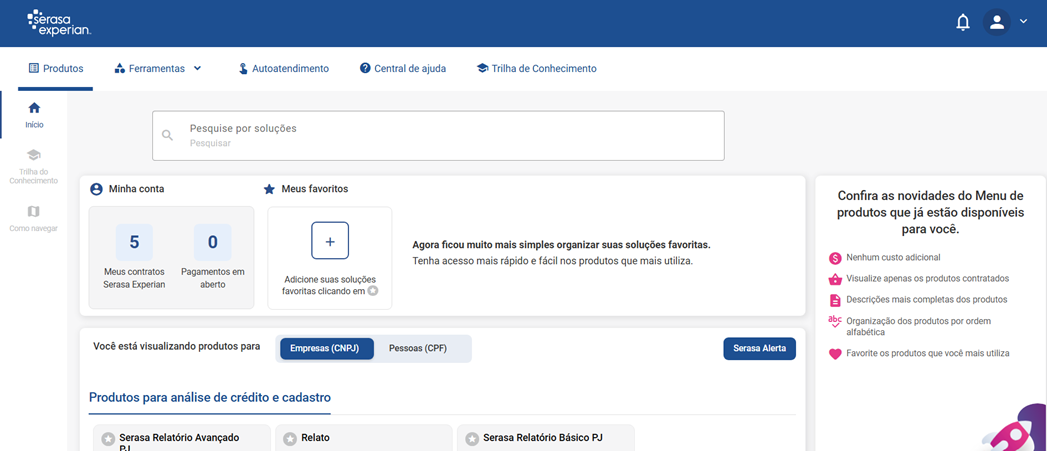Viewport: 1047px width, 451px height.
Task: Click the Meus favoritos star icon
Action: tap(269, 189)
